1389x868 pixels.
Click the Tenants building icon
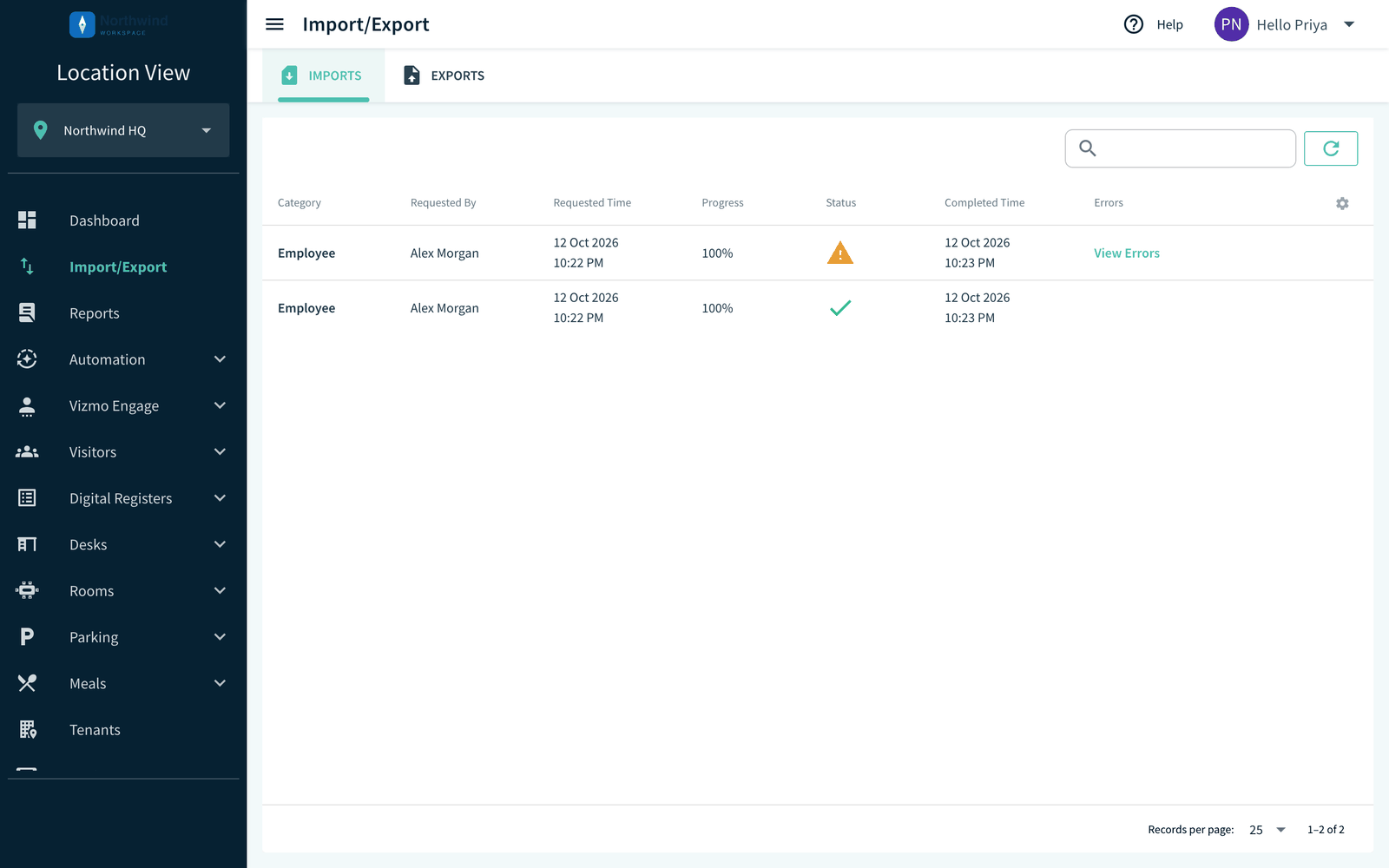click(28, 729)
